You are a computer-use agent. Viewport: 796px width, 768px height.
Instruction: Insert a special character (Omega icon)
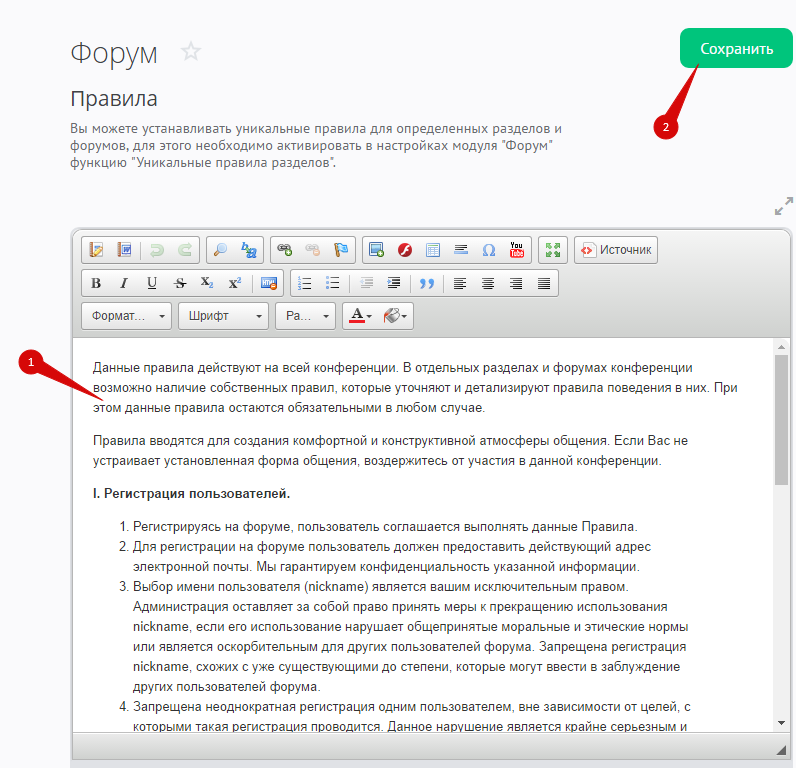489,250
